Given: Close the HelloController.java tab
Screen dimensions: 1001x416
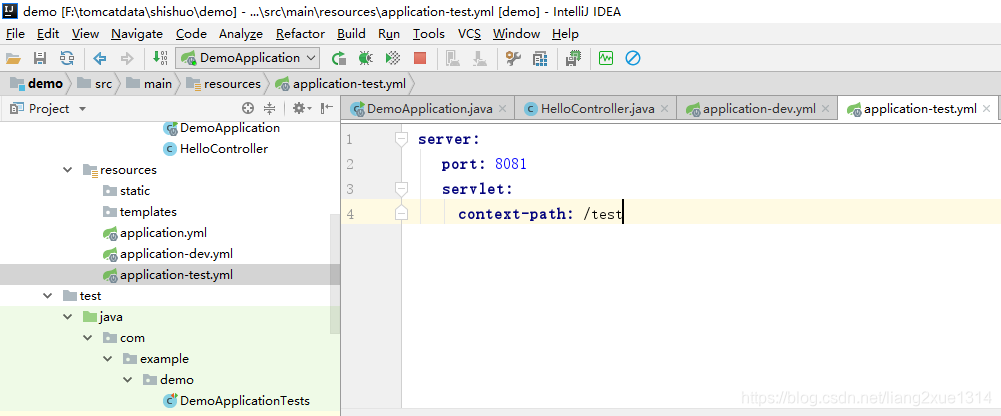Looking at the screenshot, I should pyautogui.click(x=665, y=110).
